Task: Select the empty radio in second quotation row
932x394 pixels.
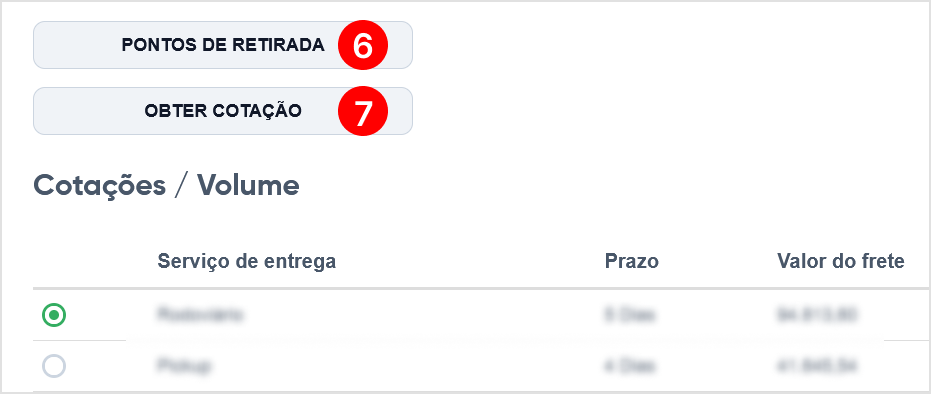Action: 54,367
